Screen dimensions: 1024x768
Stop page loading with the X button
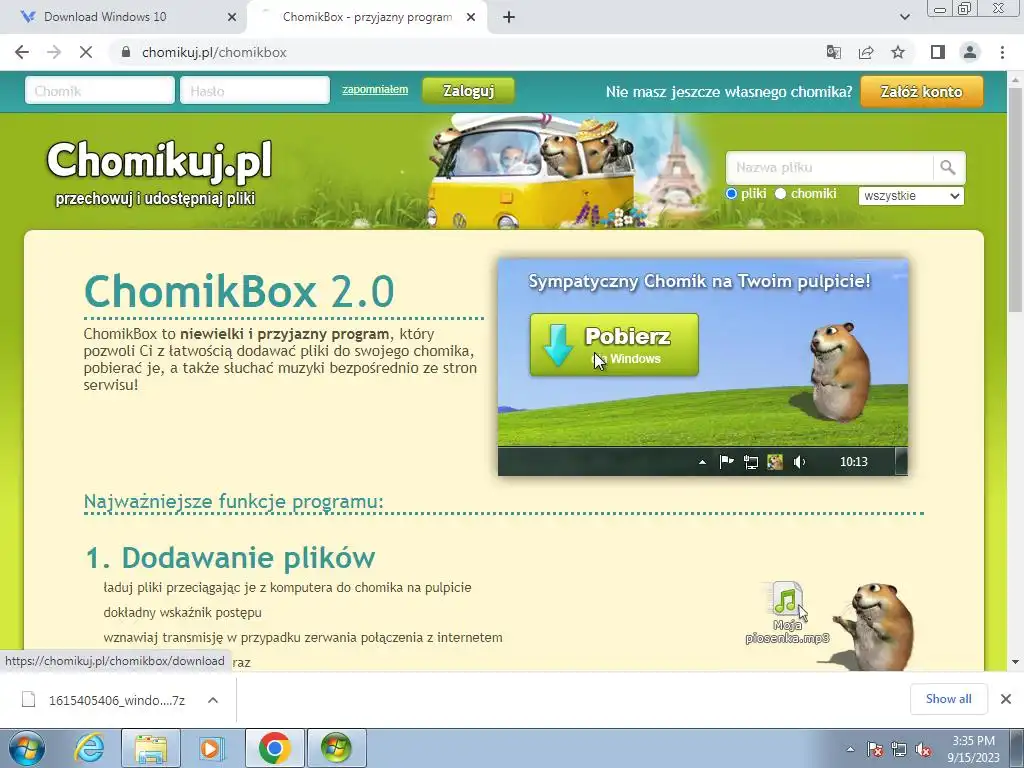pos(86,52)
